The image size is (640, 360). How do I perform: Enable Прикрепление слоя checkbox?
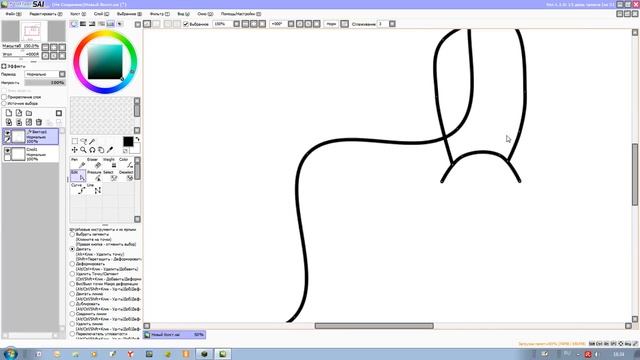(4, 97)
